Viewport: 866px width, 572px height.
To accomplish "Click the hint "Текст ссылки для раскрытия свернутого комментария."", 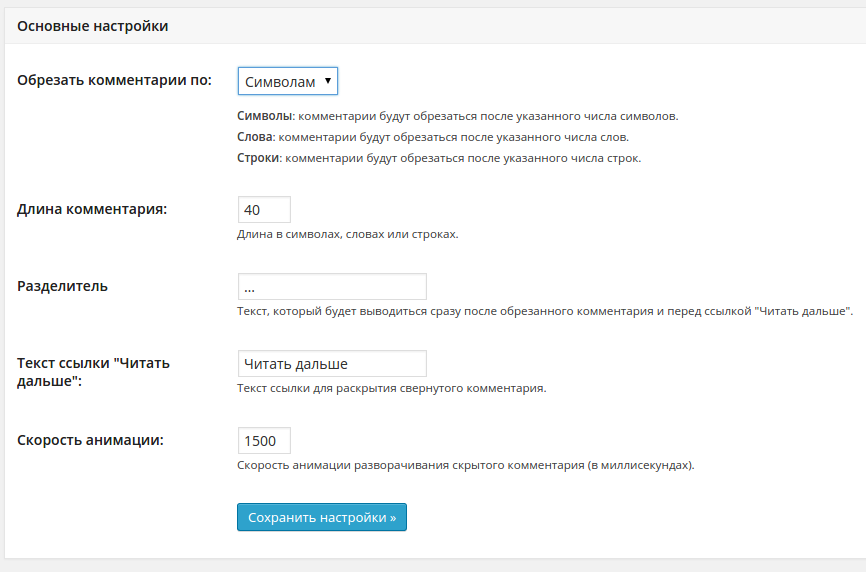I will point(391,388).
